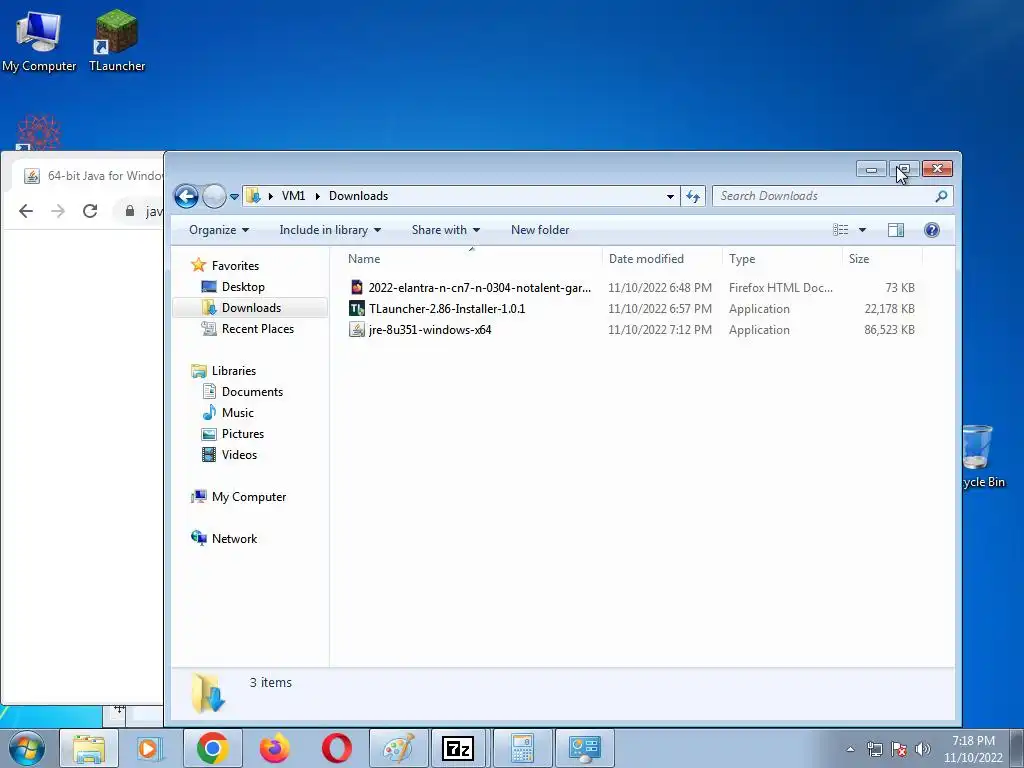Select VM1 in the address breadcrumb

293,196
